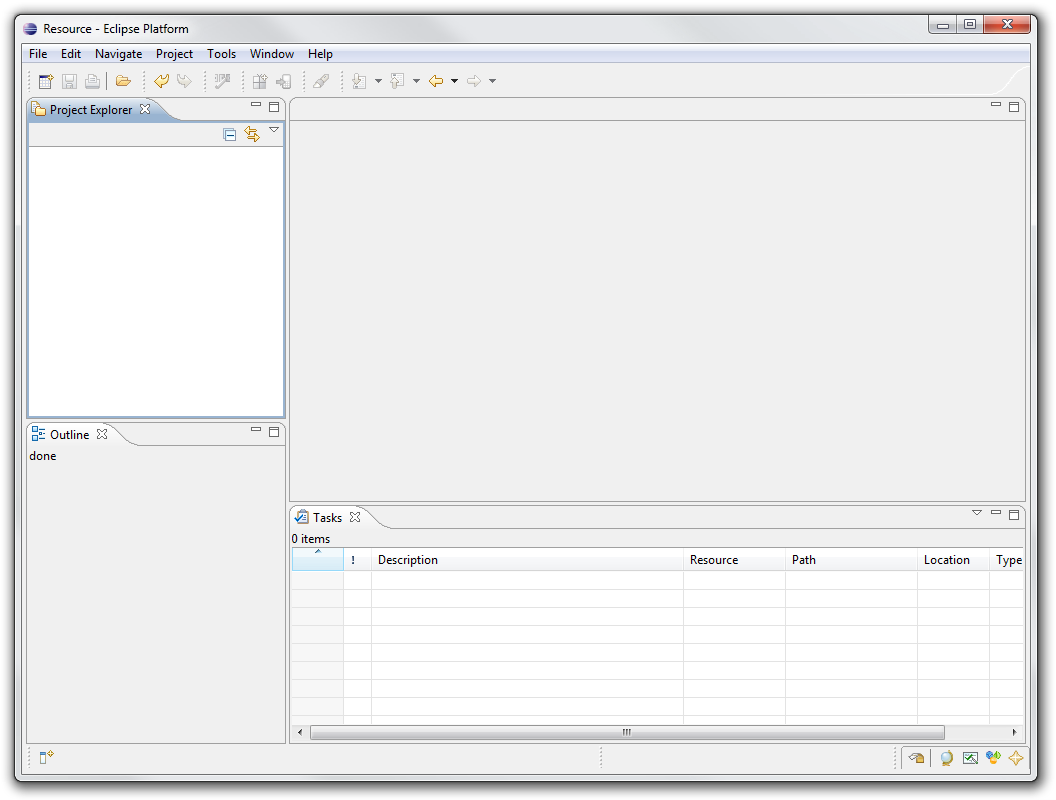1056x800 pixels.
Task: Open the Window menu
Action: pyautogui.click(x=272, y=54)
